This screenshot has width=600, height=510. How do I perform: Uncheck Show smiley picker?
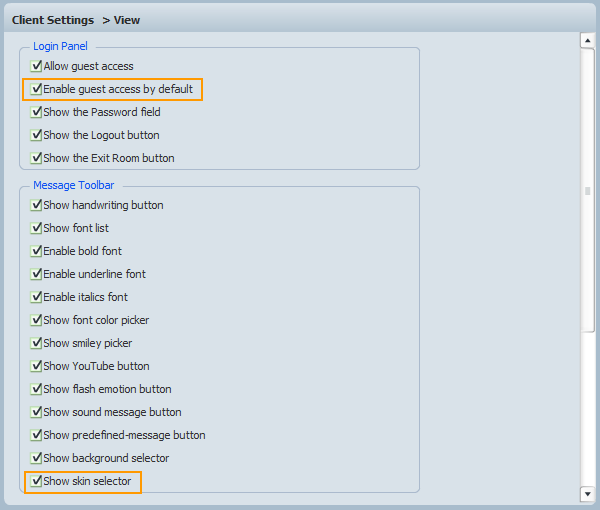[36, 343]
